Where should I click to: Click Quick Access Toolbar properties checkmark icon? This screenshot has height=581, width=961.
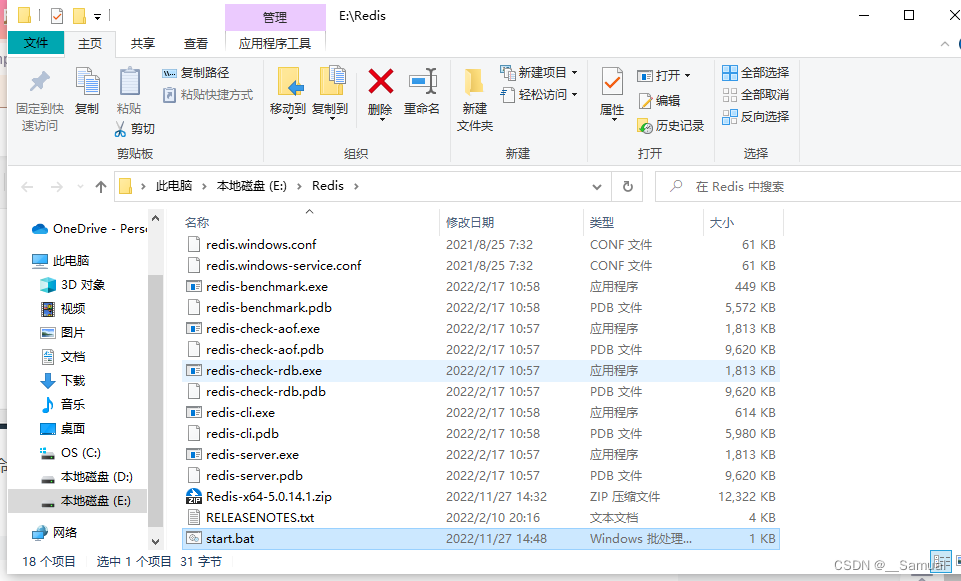point(57,15)
